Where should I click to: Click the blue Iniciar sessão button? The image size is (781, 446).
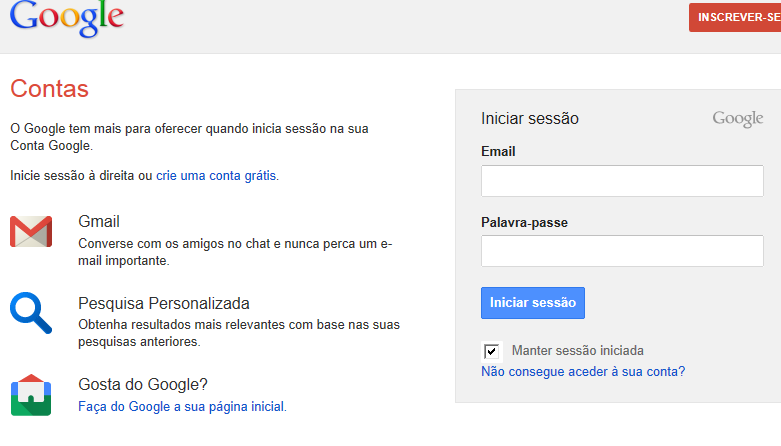(x=533, y=302)
